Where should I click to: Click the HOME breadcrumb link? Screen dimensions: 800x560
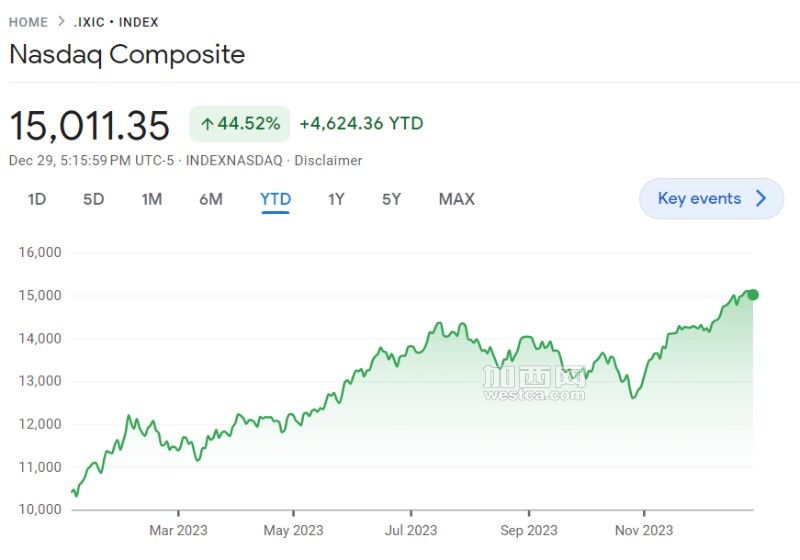(x=28, y=22)
